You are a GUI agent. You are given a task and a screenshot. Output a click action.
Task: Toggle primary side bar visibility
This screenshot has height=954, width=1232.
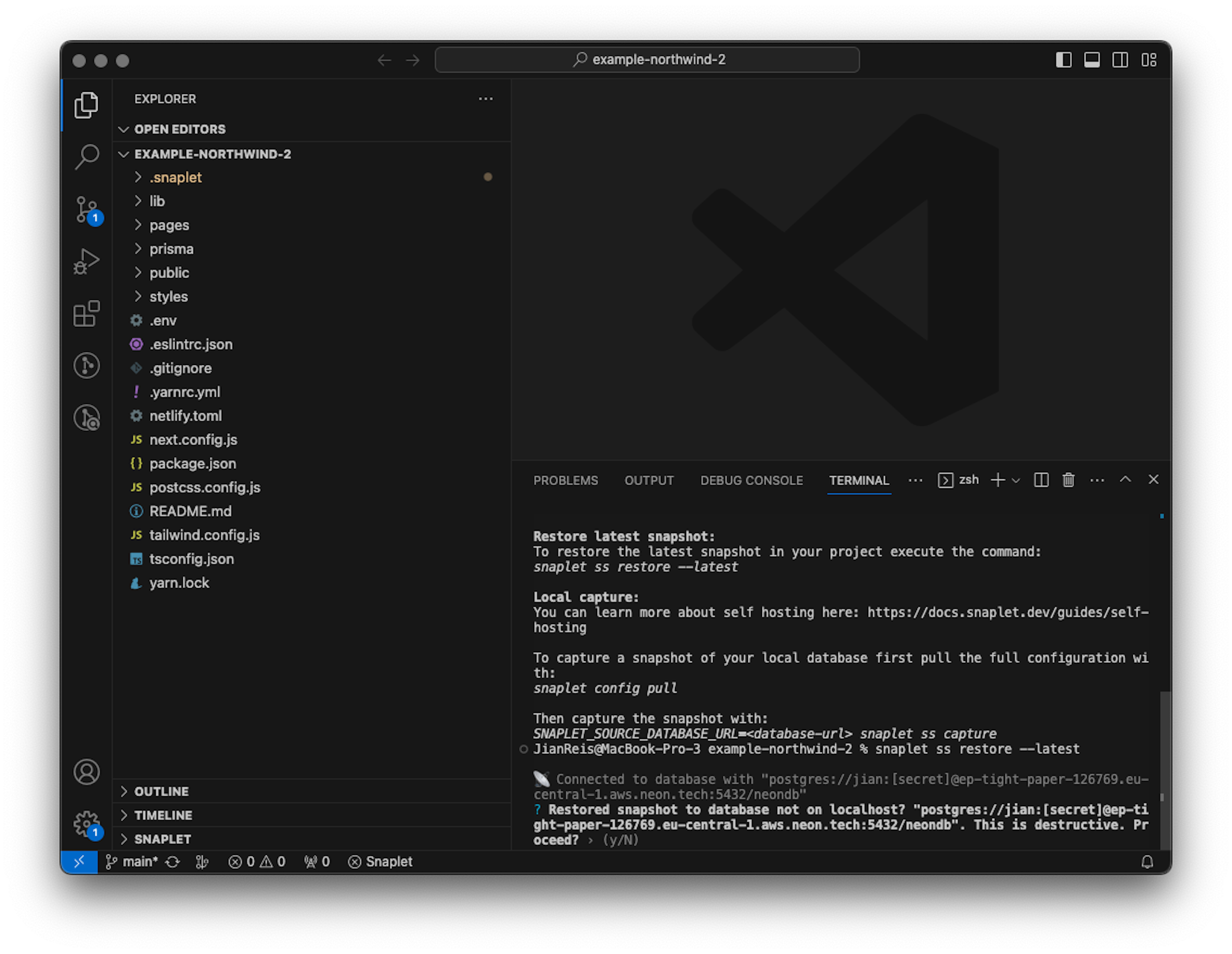click(x=1063, y=60)
